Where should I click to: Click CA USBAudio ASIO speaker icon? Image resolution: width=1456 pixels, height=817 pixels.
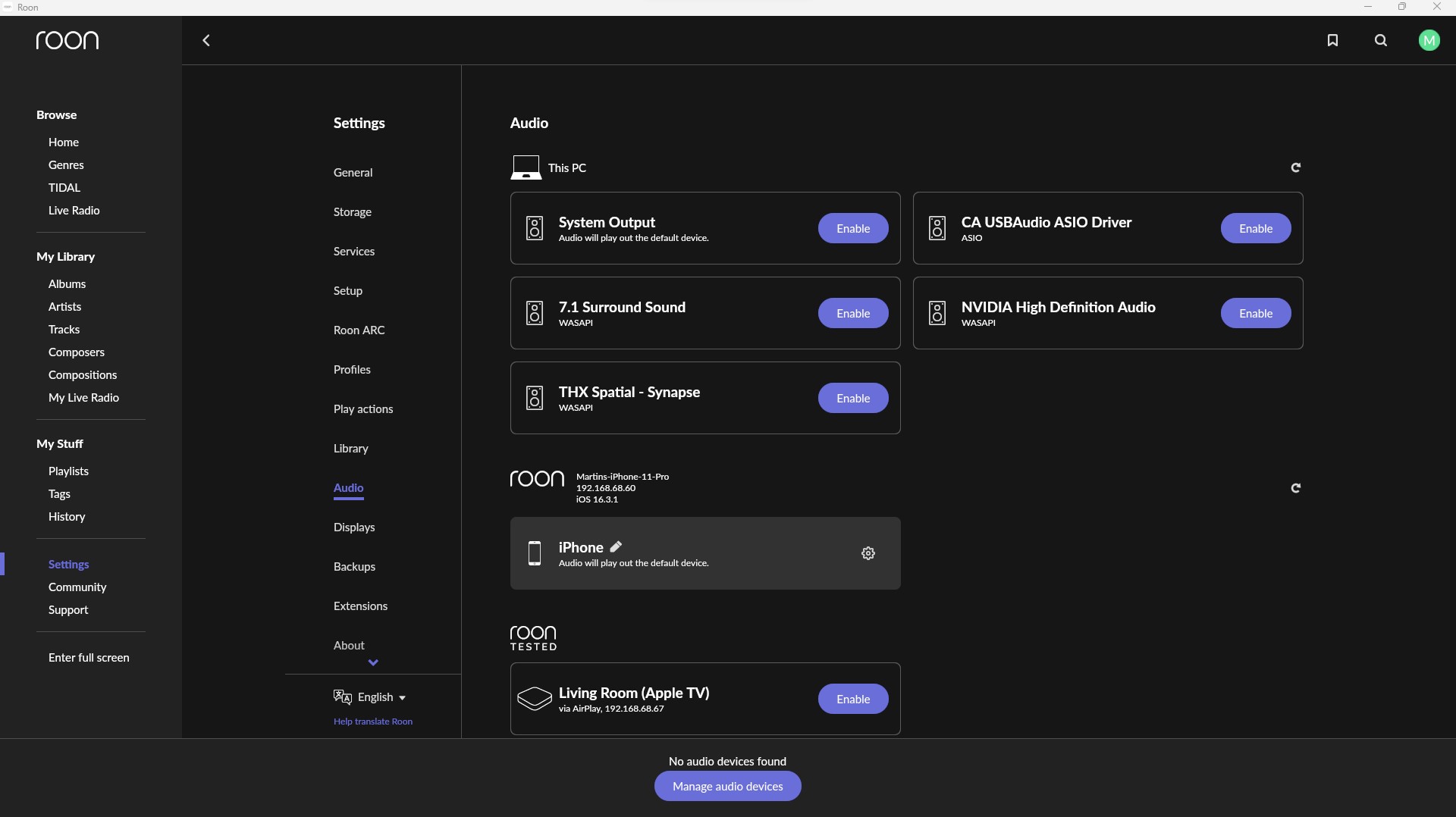pos(937,228)
